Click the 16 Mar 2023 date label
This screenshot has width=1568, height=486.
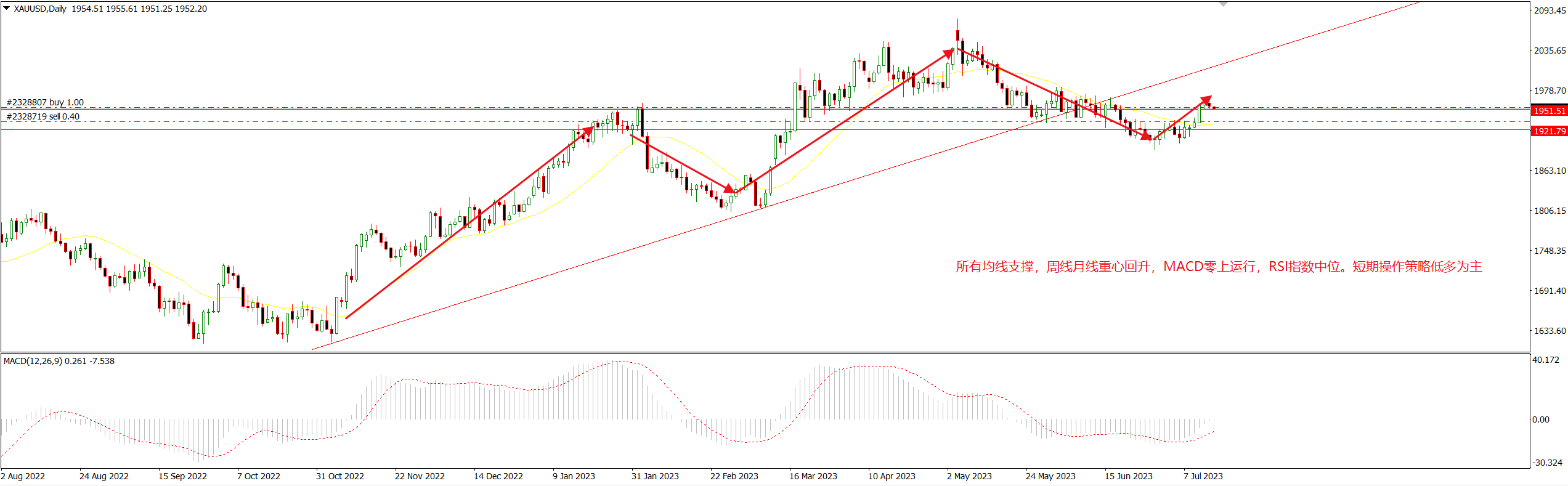tap(813, 476)
